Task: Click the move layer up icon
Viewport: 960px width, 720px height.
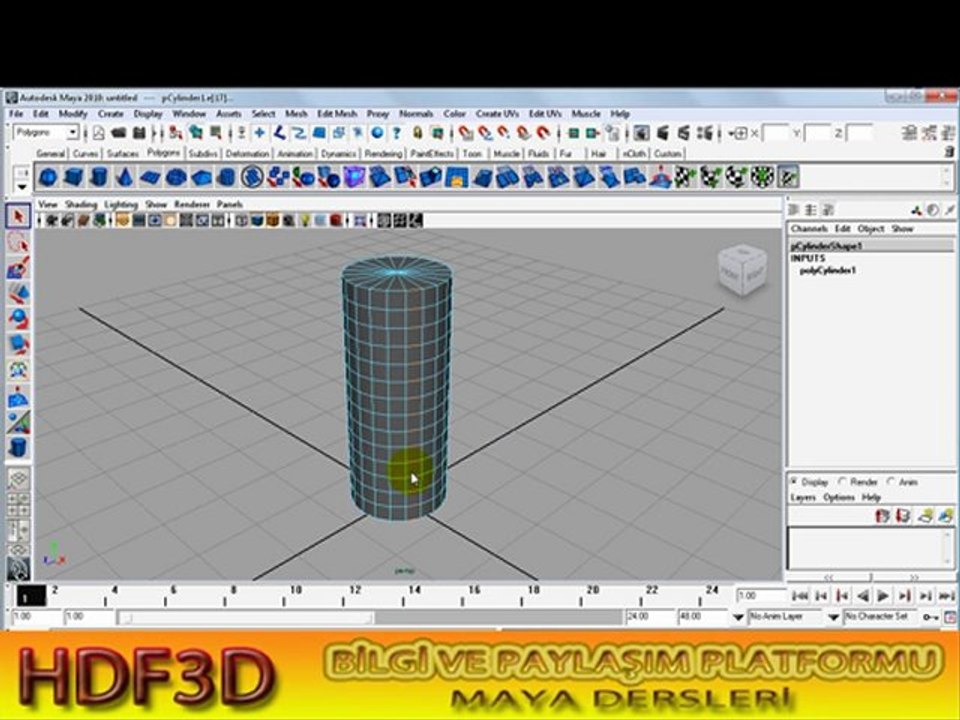Action: [x=882, y=516]
